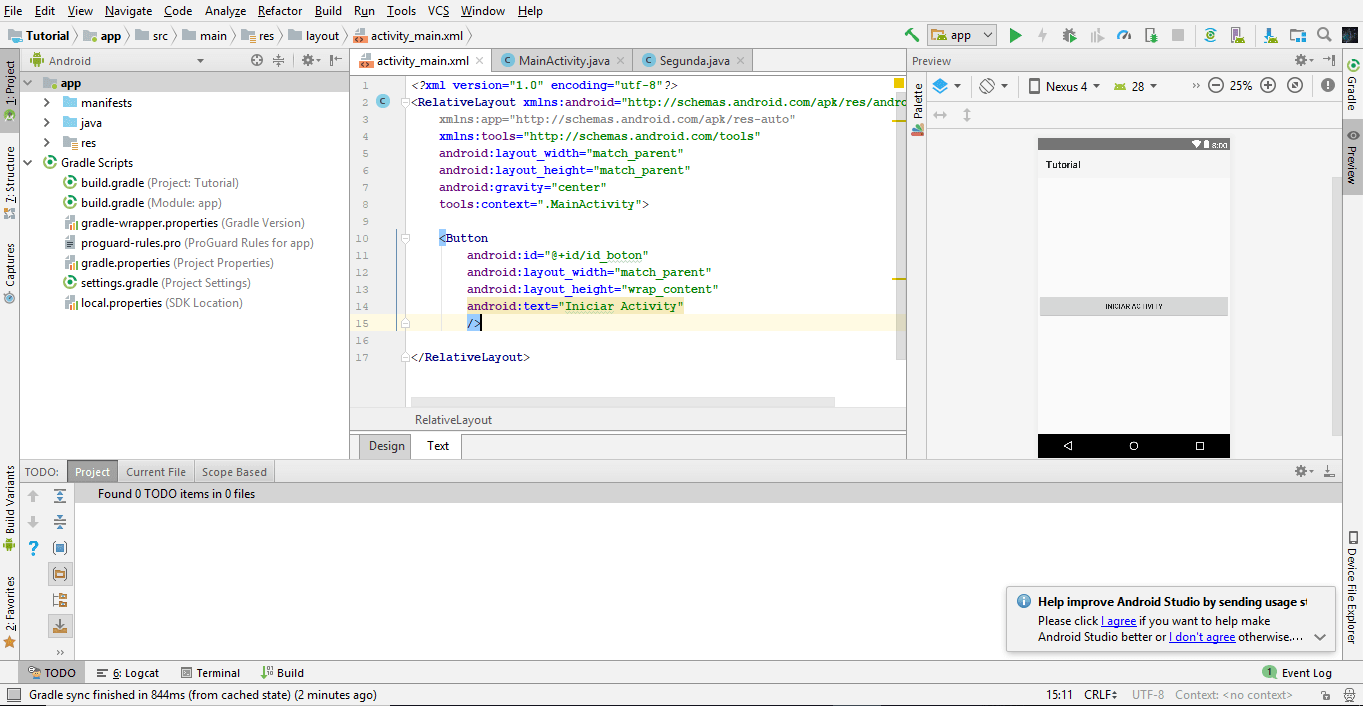This screenshot has width=1363, height=706.
Task: Start debugging with the Debug icon
Action: pyautogui.click(x=1069, y=34)
